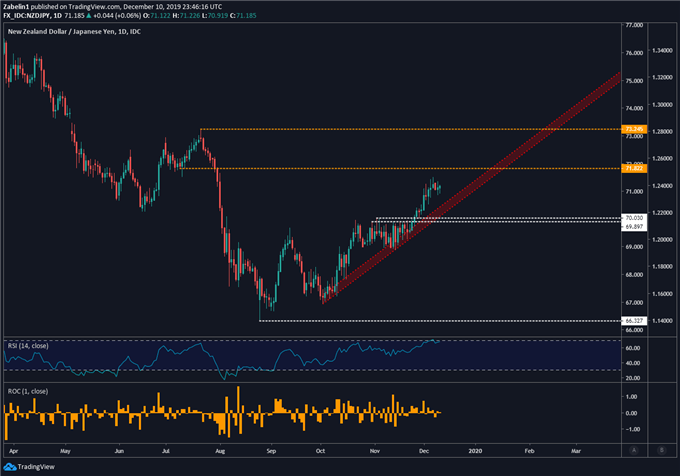Click the 2020 label on time axis
680x476 pixels.
475,451
